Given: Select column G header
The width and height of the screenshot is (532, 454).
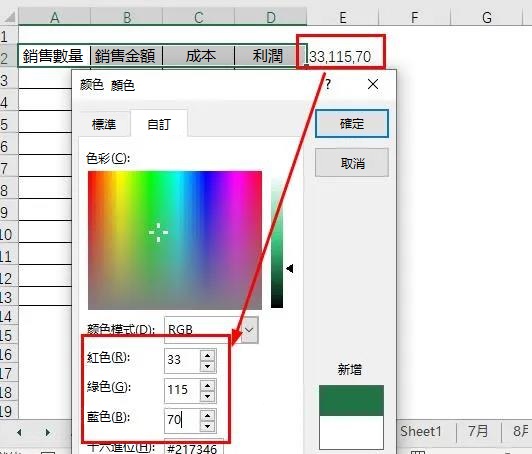Looking at the screenshot, I should [x=487, y=17].
